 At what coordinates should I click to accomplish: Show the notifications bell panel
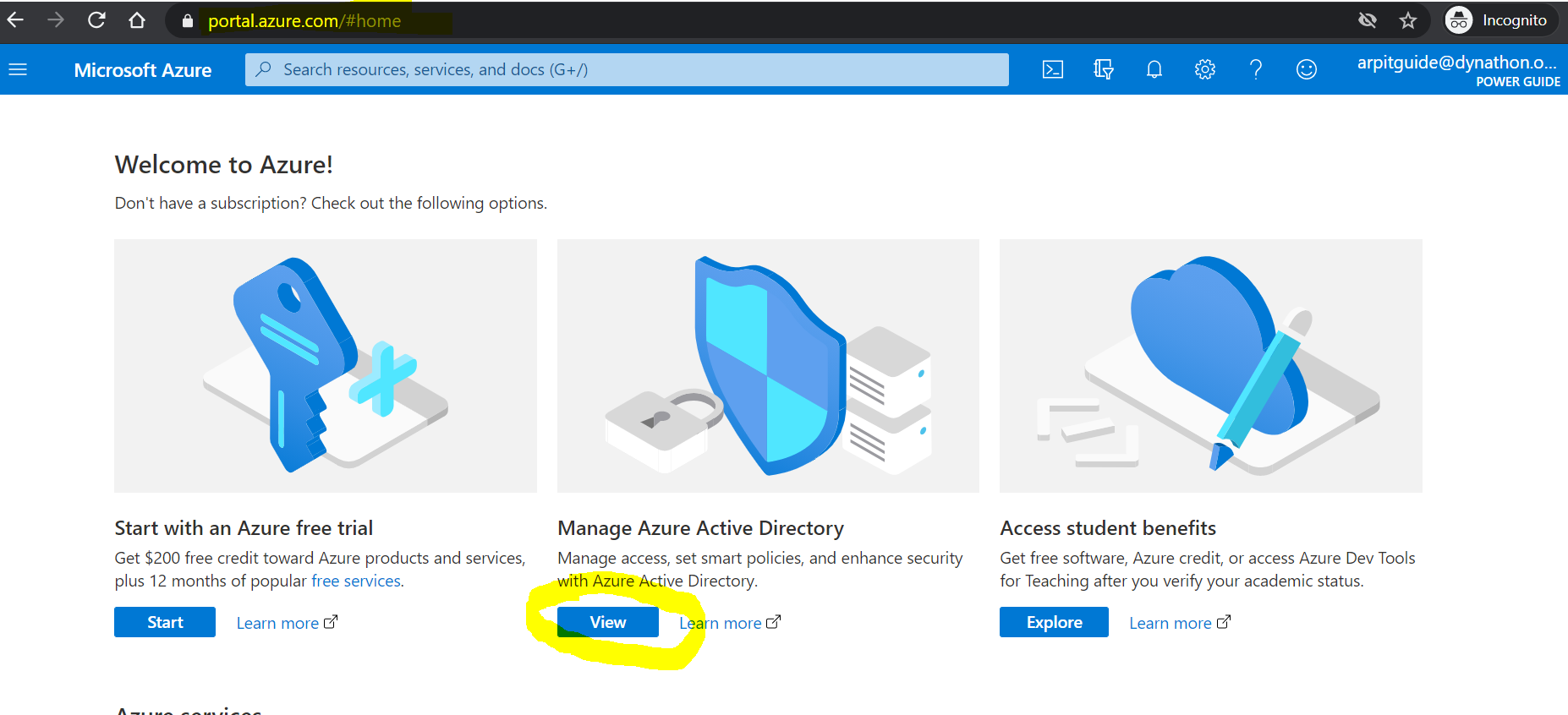pyautogui.click(x=1154, y=69)
